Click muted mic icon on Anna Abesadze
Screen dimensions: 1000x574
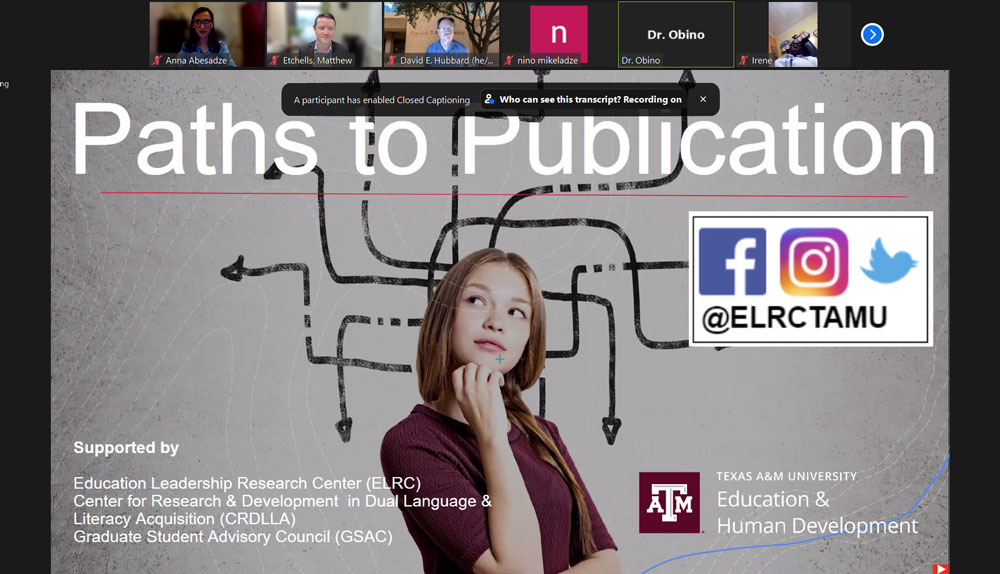point(157,61)
